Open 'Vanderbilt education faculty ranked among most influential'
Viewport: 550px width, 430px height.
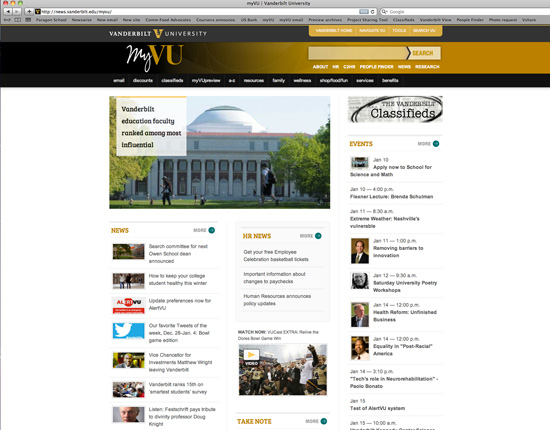coord(151,127)
